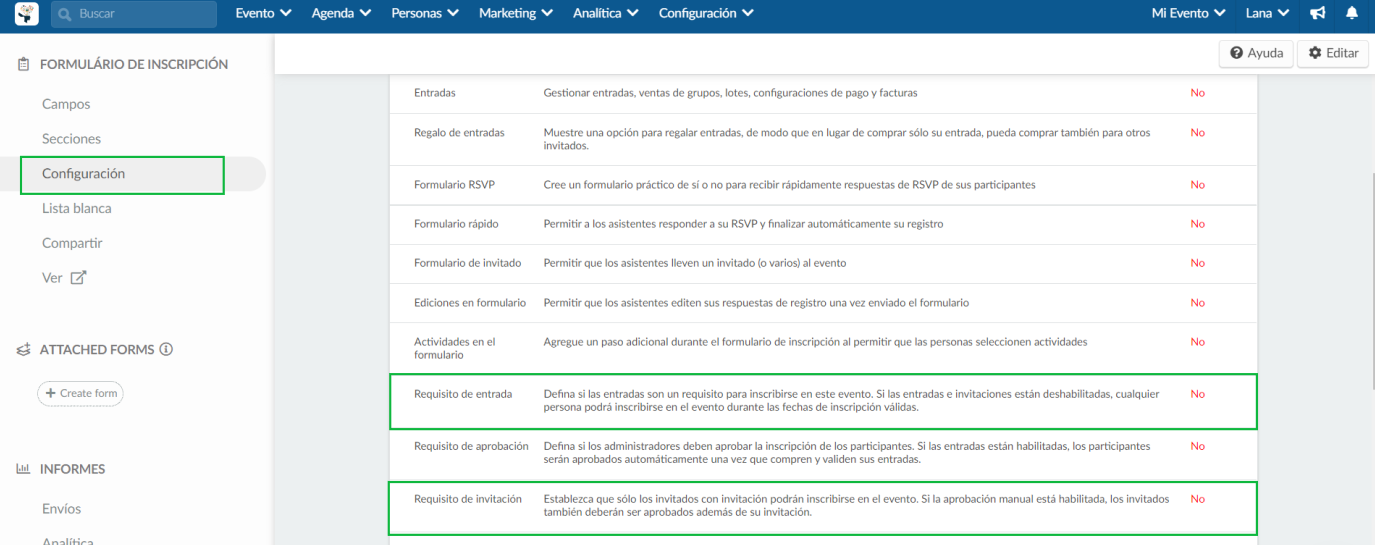Click the external link icon next to Ver

coord(78,278)
